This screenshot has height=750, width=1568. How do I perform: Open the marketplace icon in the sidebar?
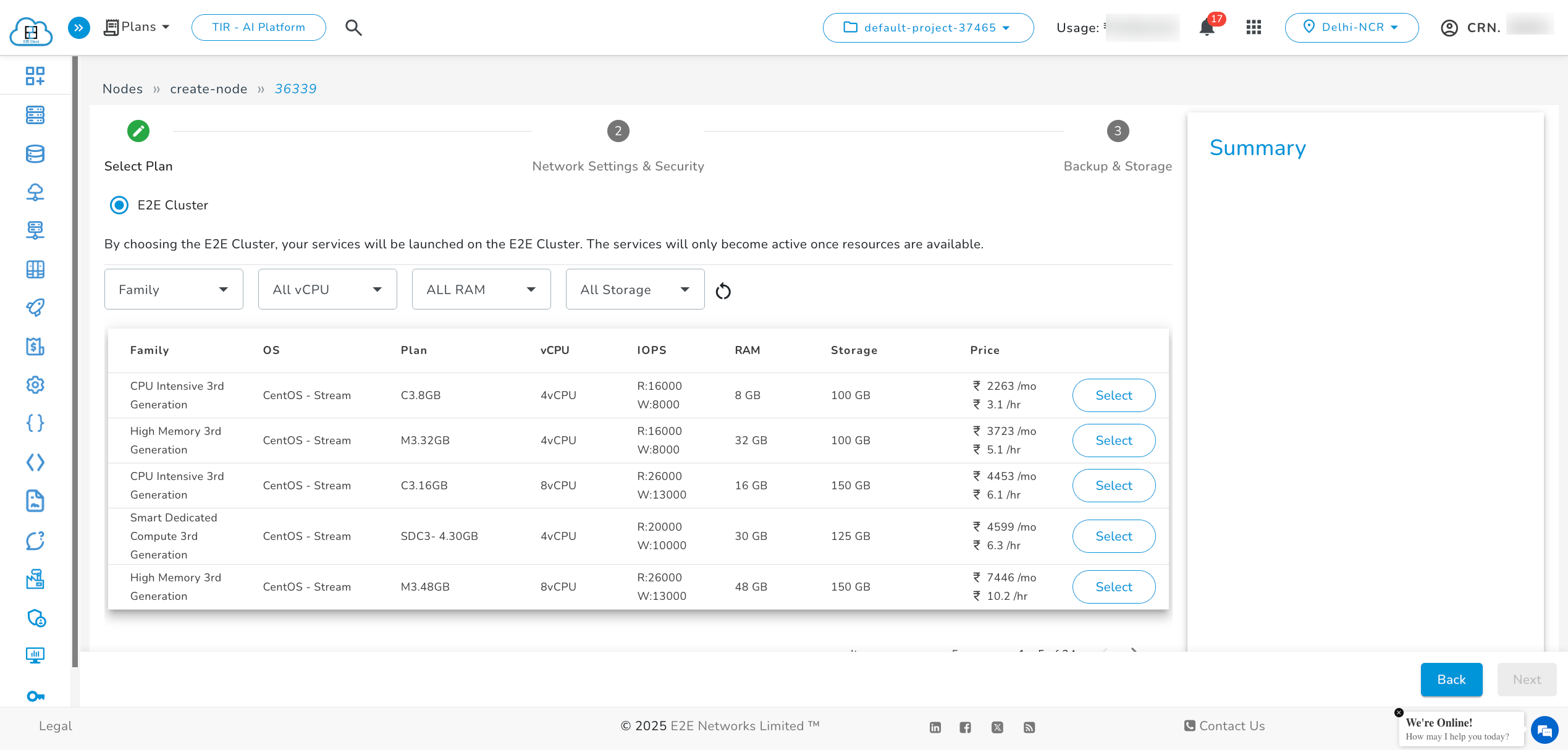[x=35, y=579]
